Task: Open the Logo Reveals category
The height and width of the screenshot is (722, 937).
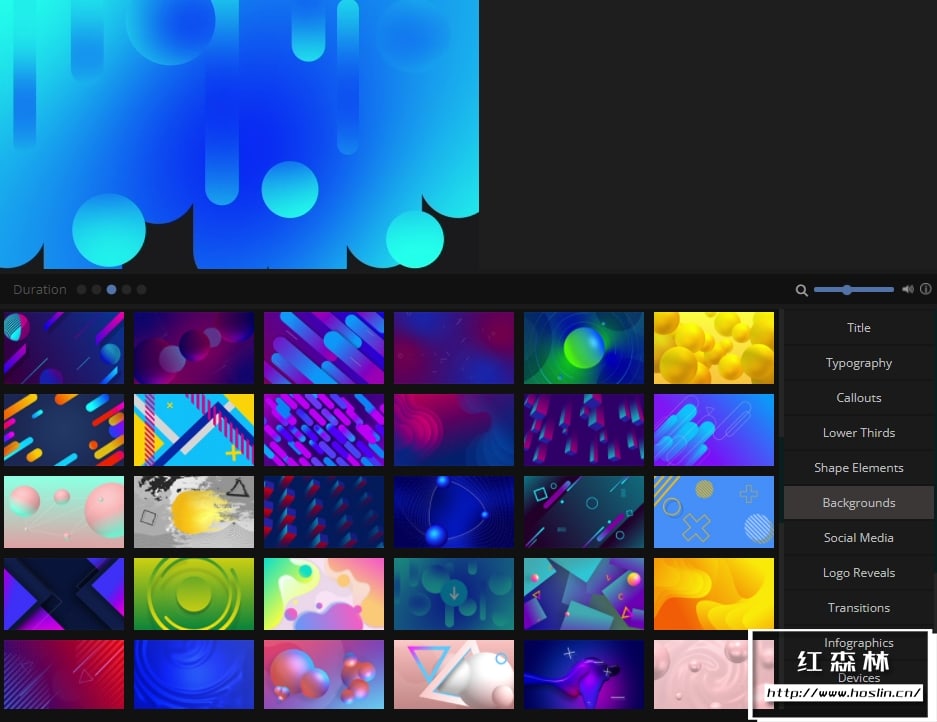Action: (x=858, y=573)
